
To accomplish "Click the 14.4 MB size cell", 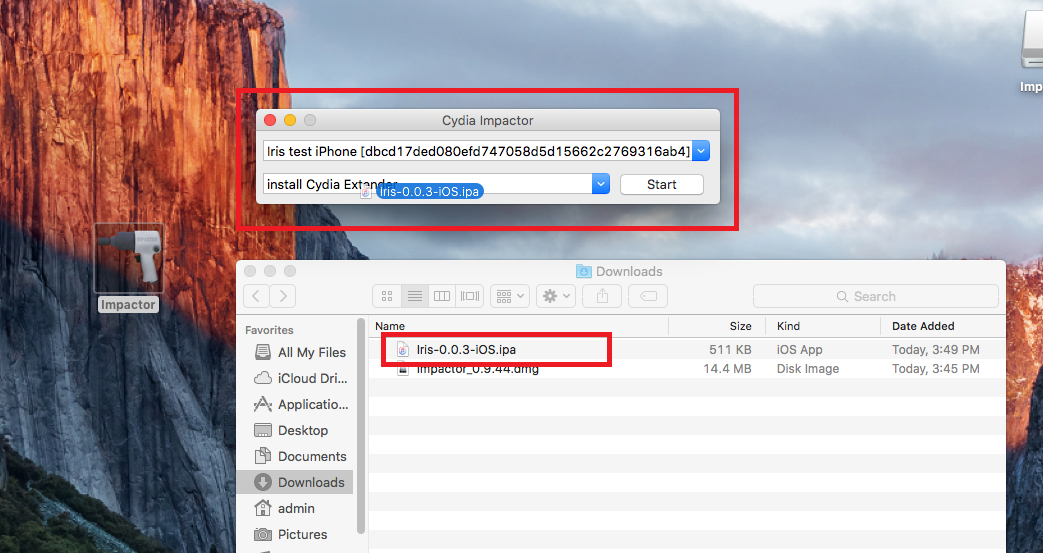I will (x=727, y=369).
